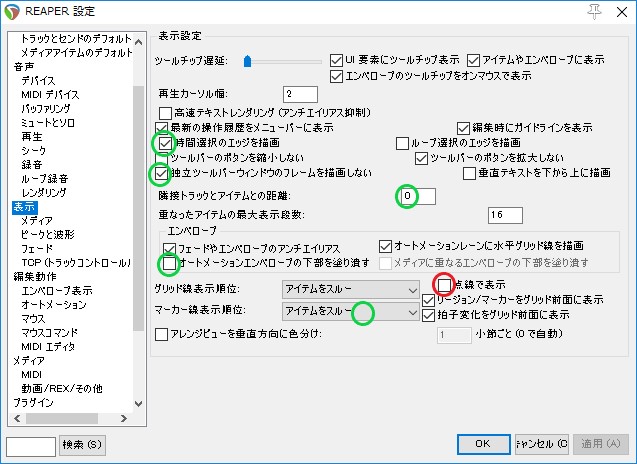Select MIDI エディタ in settings tree
637x464 pixels.
click(x=48, y=347)
